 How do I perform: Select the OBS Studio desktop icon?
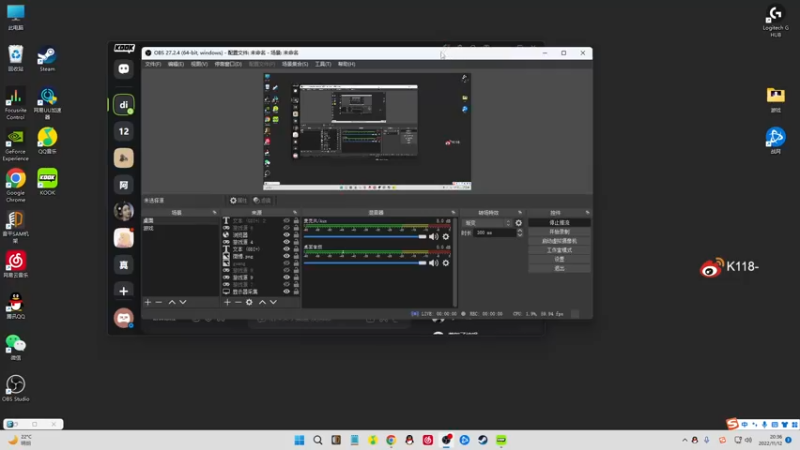(15, 388)
